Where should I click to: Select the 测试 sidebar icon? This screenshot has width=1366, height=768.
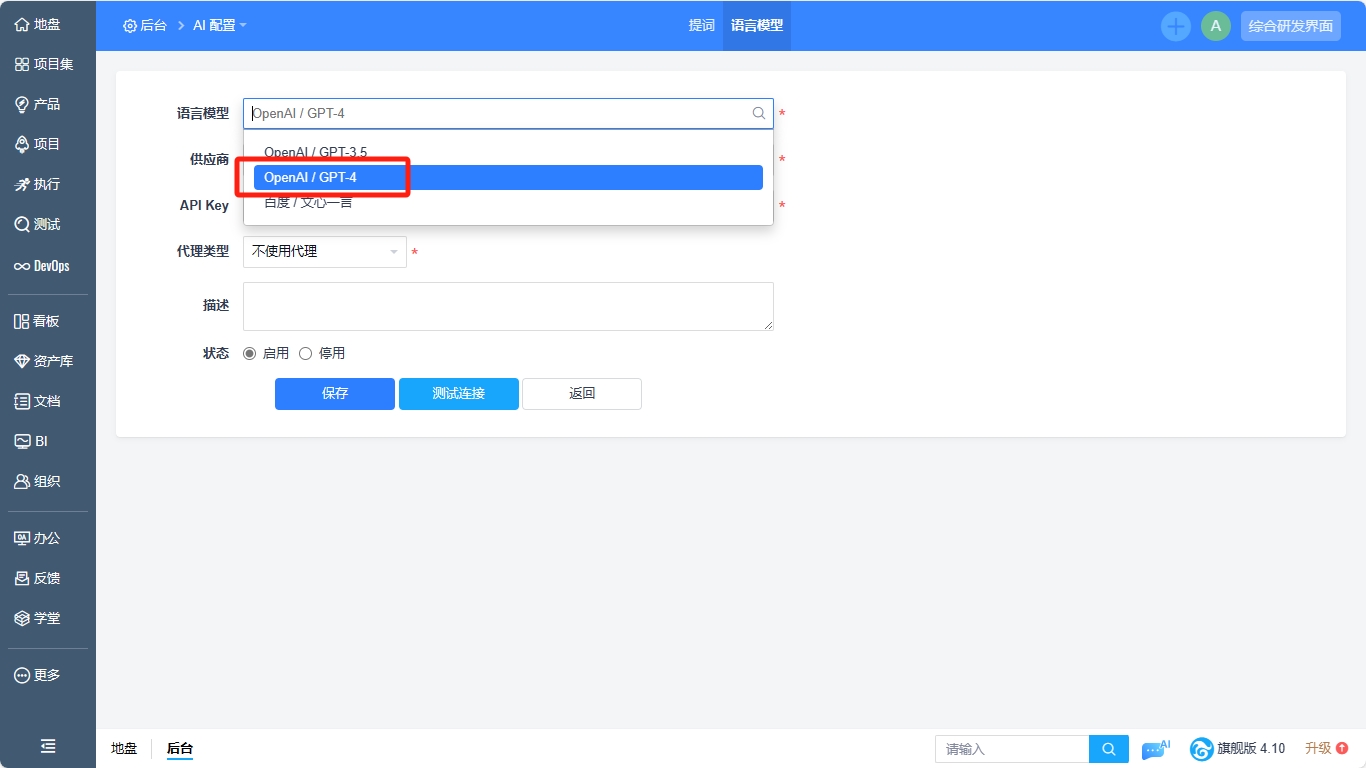[x=46, y=224]
